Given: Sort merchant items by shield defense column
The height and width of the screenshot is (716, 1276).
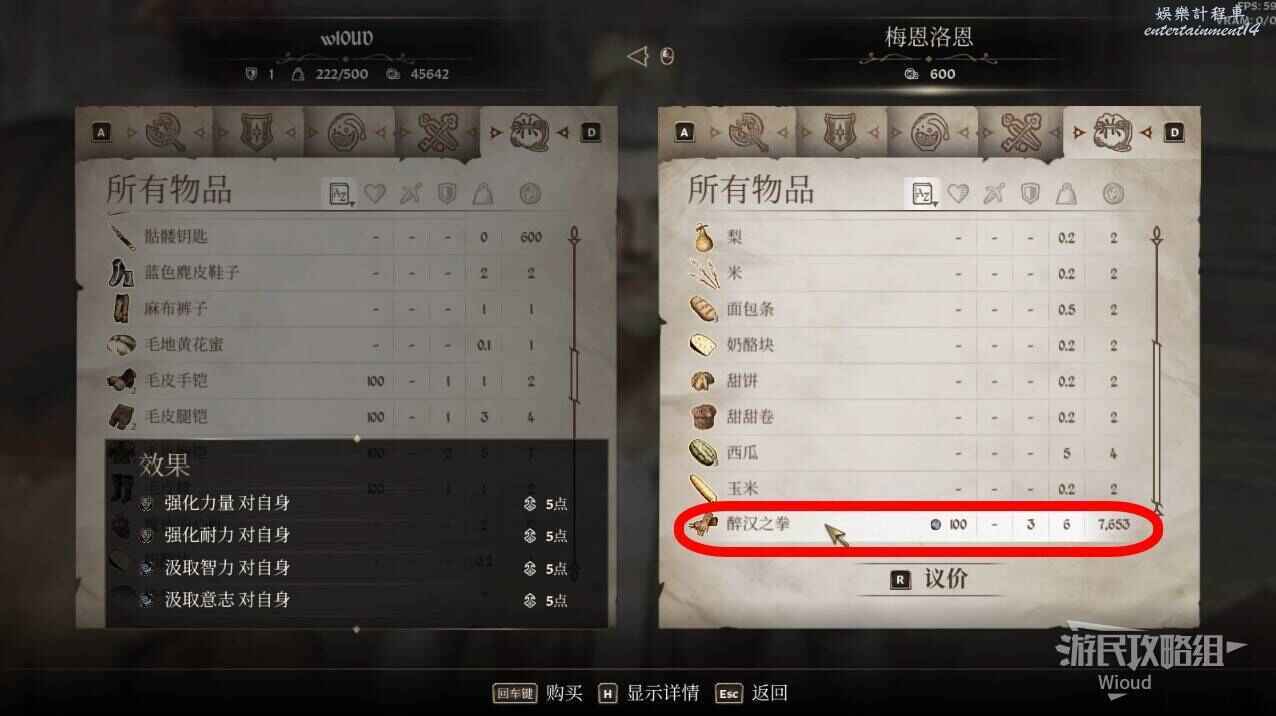Looking at the screenshot, I should [1031, 194].
